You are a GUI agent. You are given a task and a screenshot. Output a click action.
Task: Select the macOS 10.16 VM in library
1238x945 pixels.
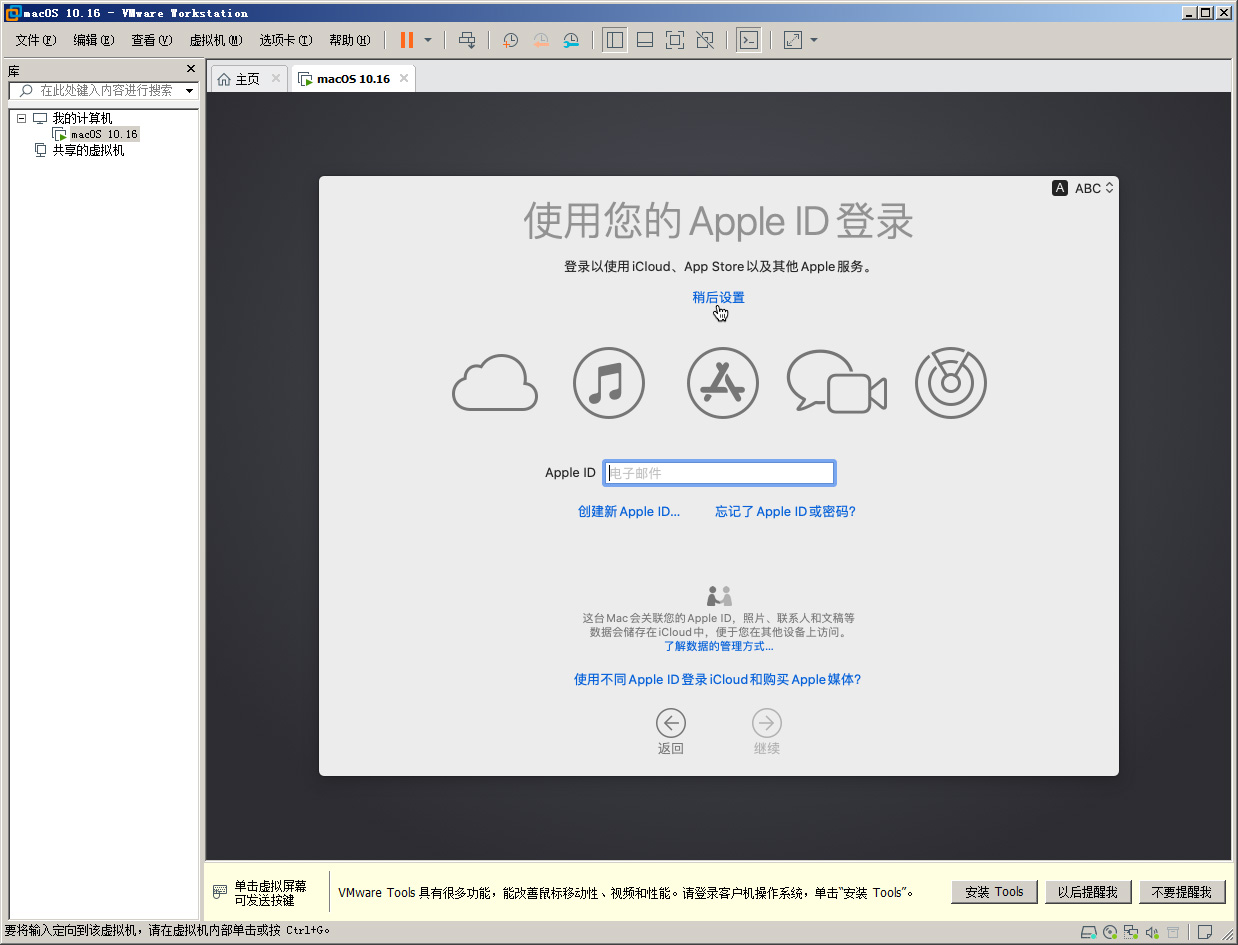click(x=104, y=134)
